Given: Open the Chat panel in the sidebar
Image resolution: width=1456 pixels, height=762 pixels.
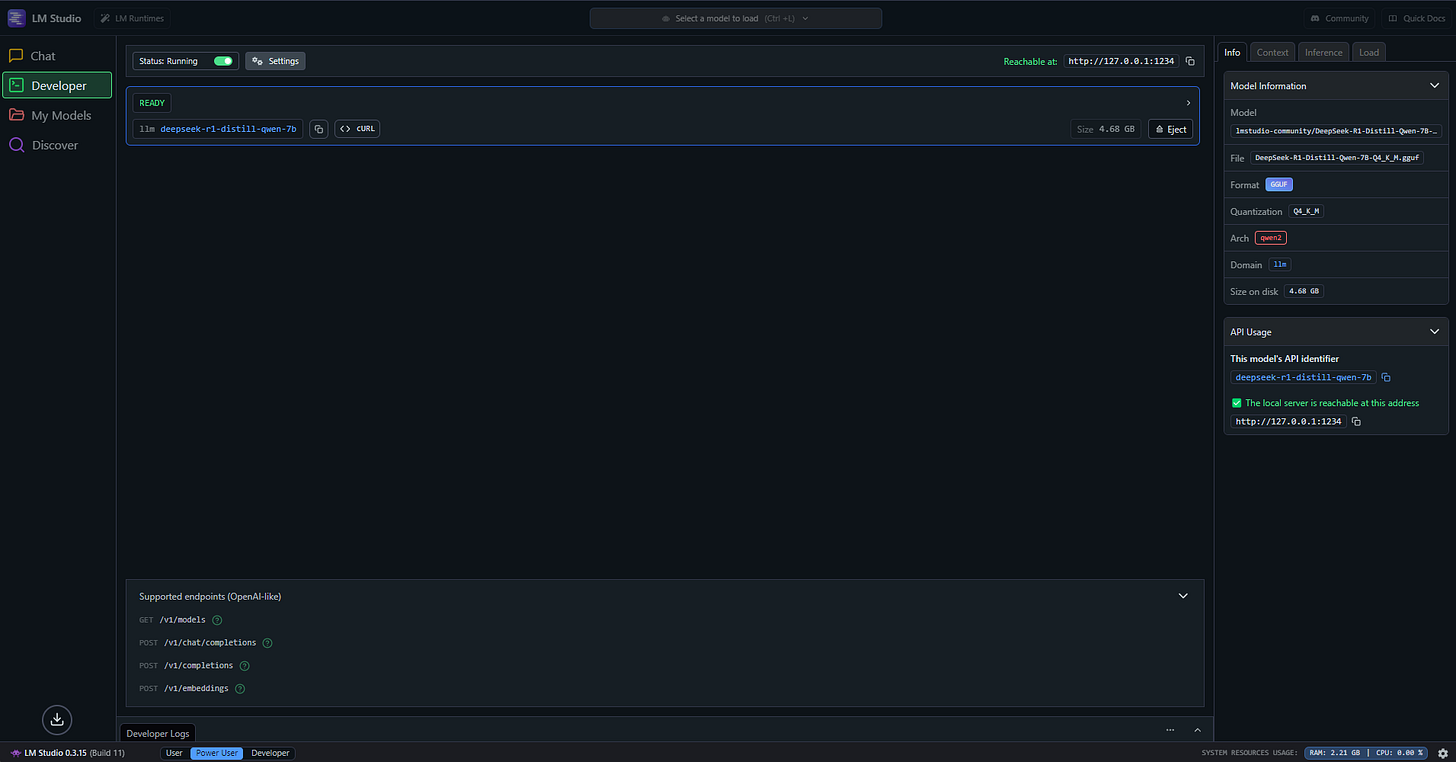Looking at the screenshot, I should [x=40, y=55].
